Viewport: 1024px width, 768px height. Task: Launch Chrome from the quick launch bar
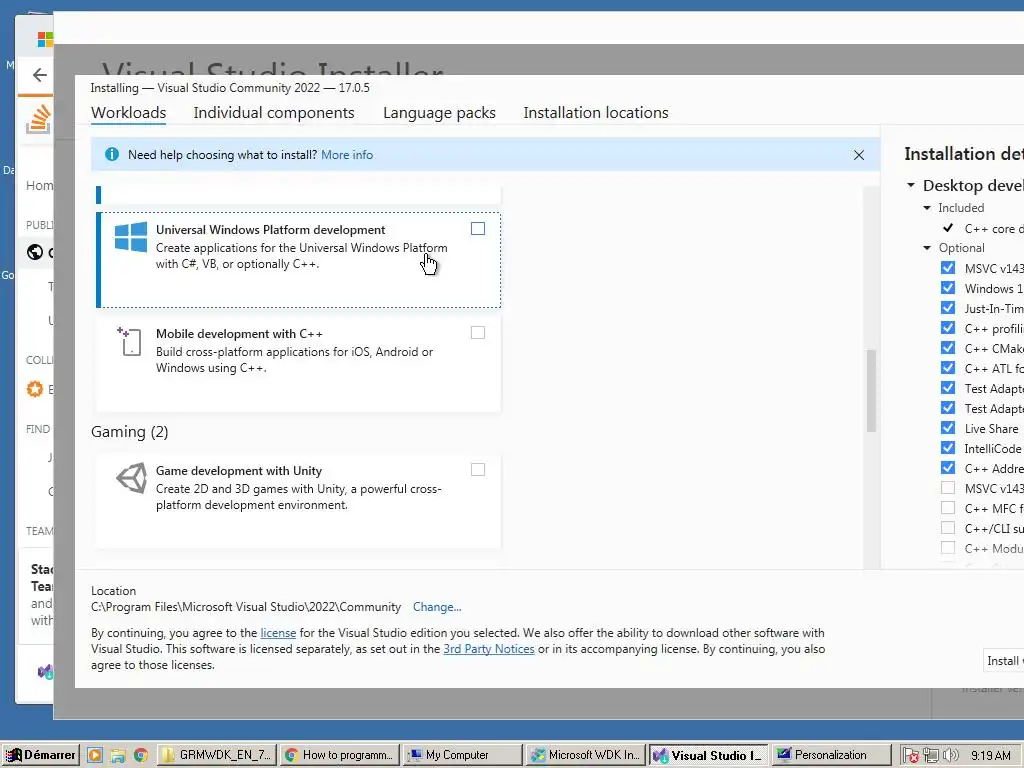click(140, 755)
